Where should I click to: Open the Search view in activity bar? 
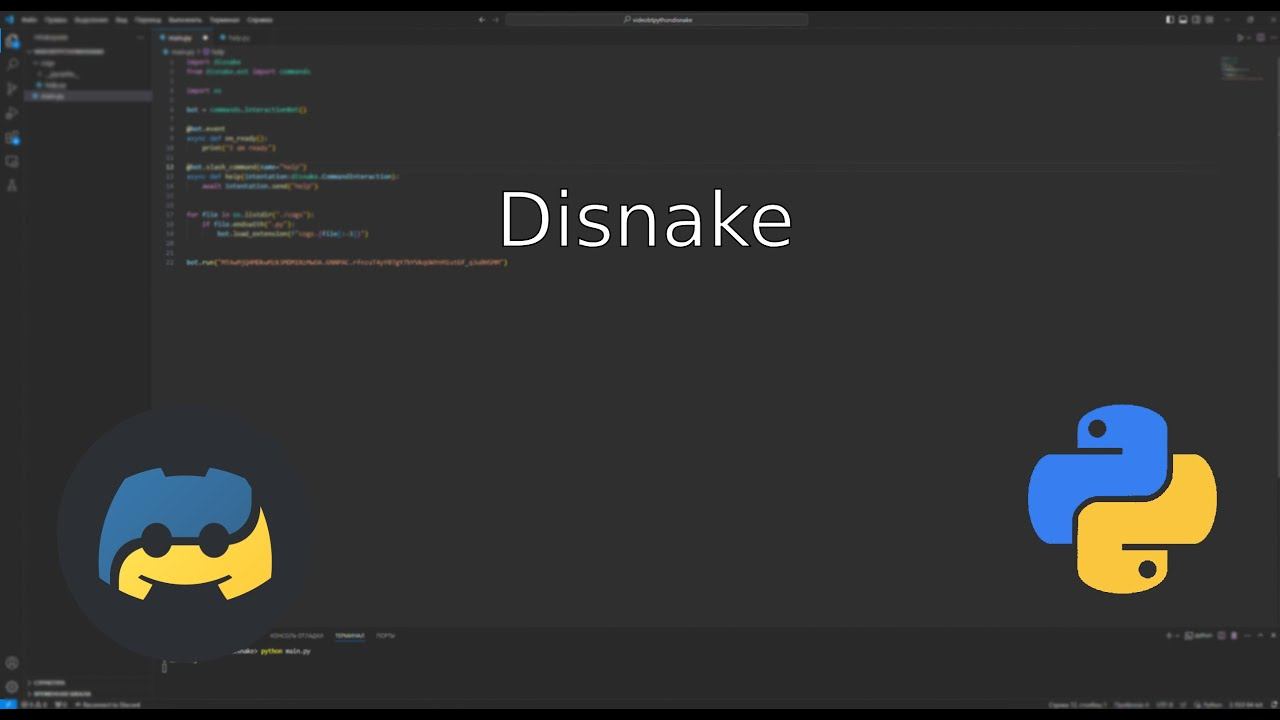[12, 65]
